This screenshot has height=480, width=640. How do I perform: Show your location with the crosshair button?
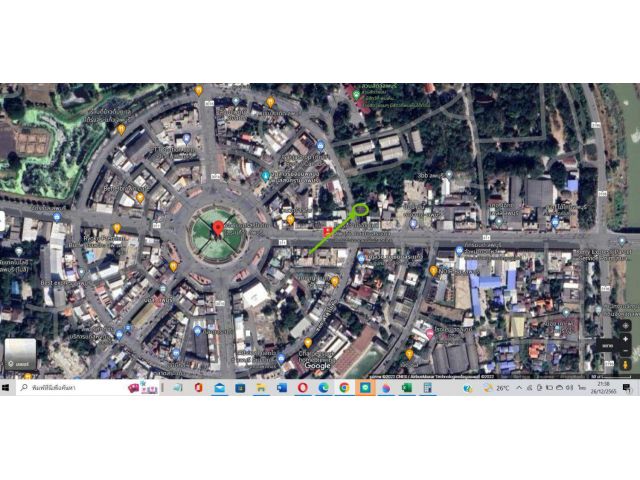click(x=625, y=326)
